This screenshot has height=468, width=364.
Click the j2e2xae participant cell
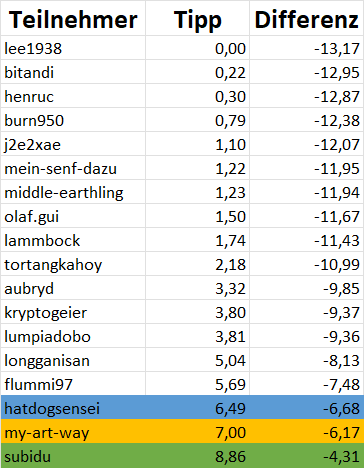tap(73, 144)
